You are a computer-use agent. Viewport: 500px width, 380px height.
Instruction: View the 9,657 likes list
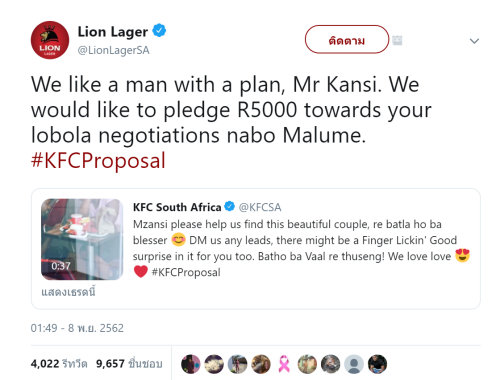(129, 363)
